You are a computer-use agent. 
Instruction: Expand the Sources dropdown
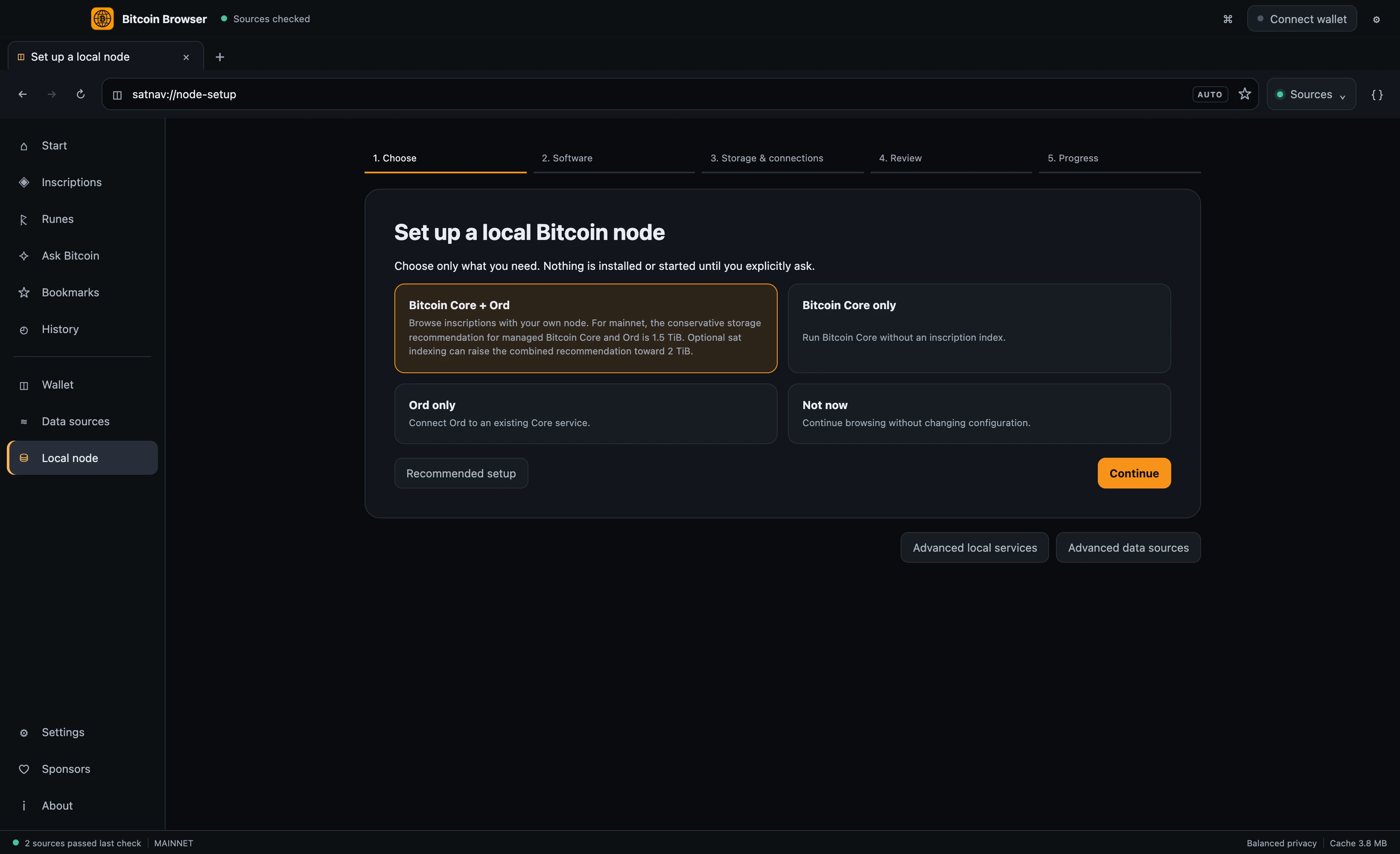[1311, 94]
